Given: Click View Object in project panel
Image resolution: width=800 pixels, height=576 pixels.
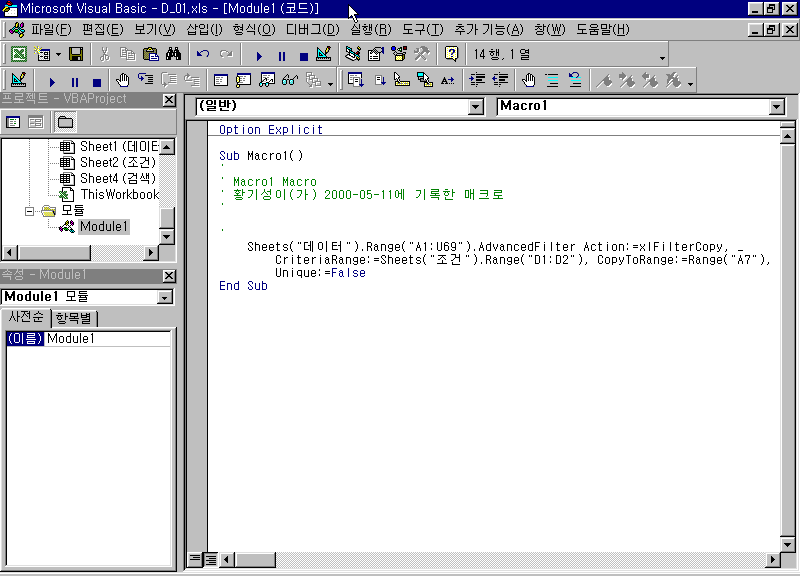Looking at the screenshot, I should (x=35, y=122).
